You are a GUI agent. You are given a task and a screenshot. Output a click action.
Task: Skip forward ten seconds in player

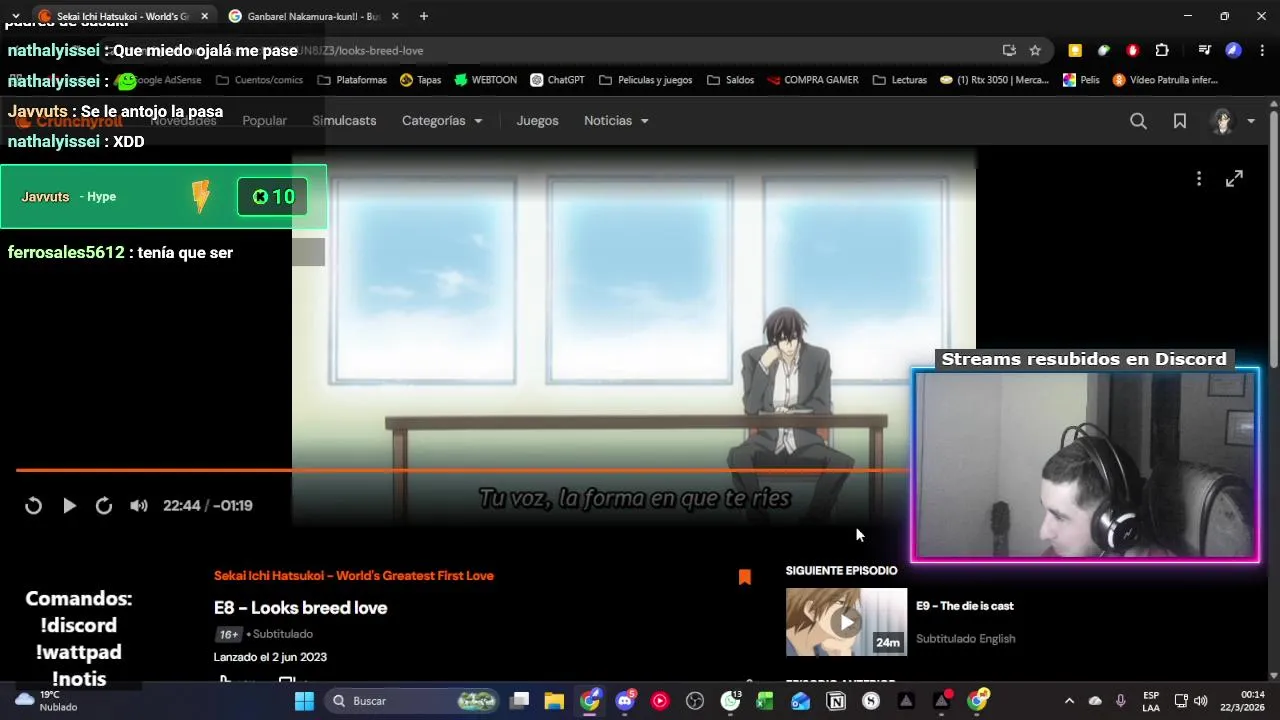pyautogui.click(x=103, y=506)
